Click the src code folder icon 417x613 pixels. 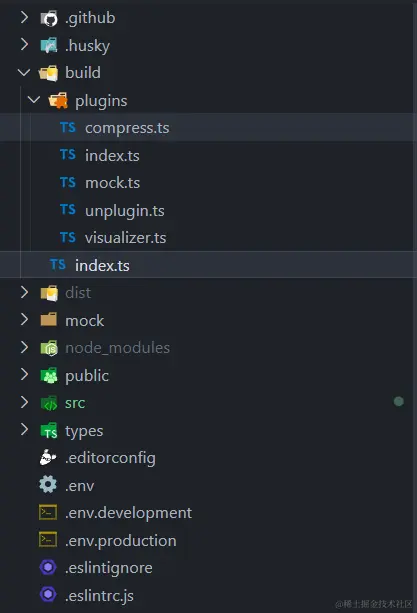(49, 403)
